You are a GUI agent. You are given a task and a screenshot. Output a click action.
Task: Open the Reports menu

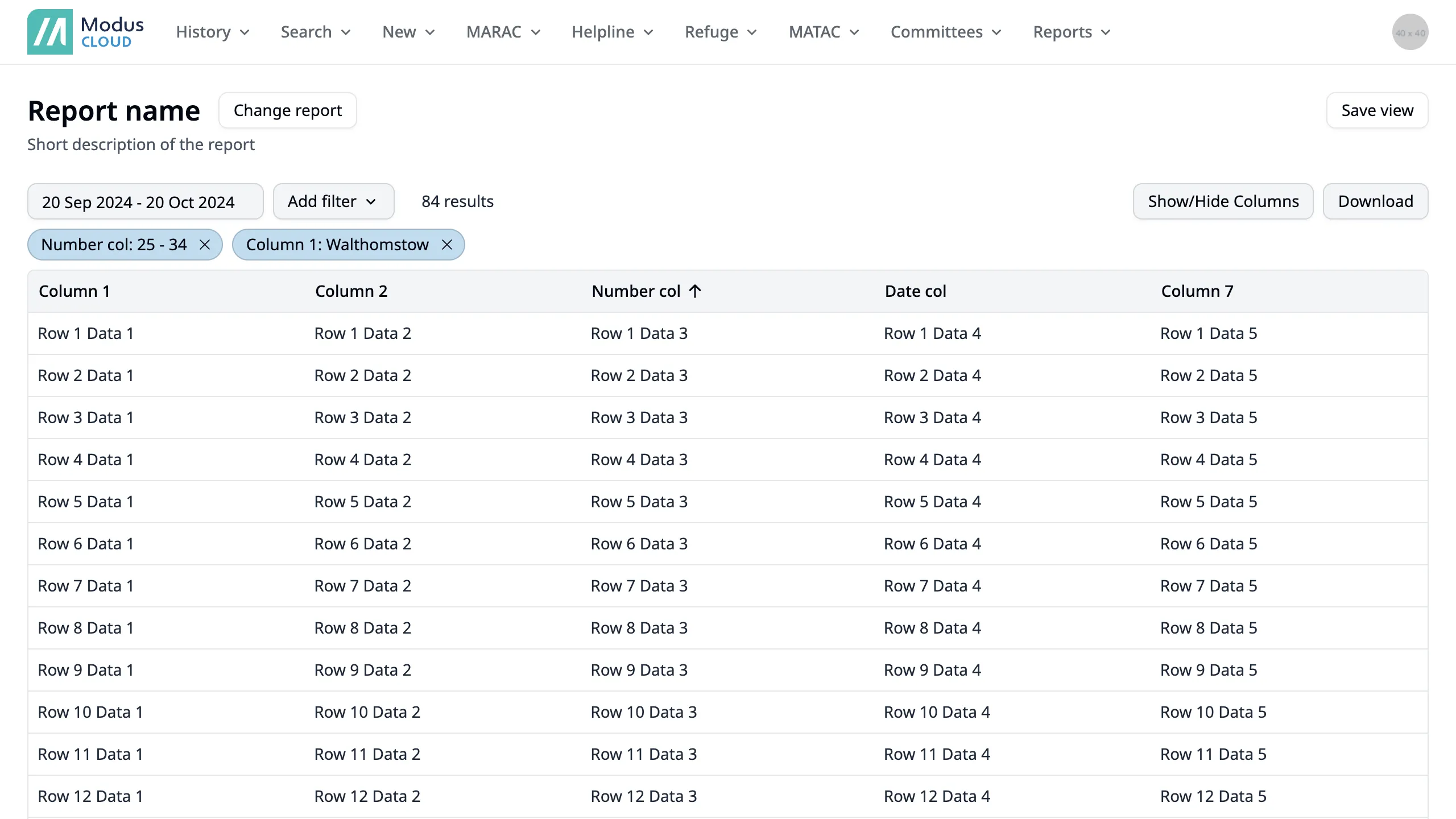[1072, 32]
